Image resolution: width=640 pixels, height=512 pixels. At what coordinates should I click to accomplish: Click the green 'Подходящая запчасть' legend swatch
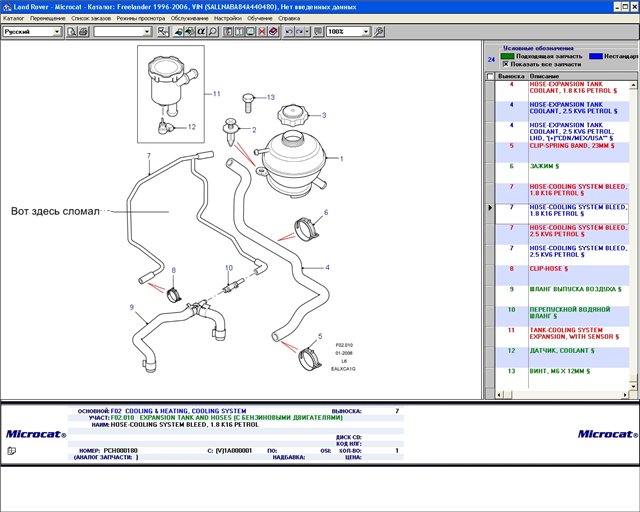pos(507,56)
